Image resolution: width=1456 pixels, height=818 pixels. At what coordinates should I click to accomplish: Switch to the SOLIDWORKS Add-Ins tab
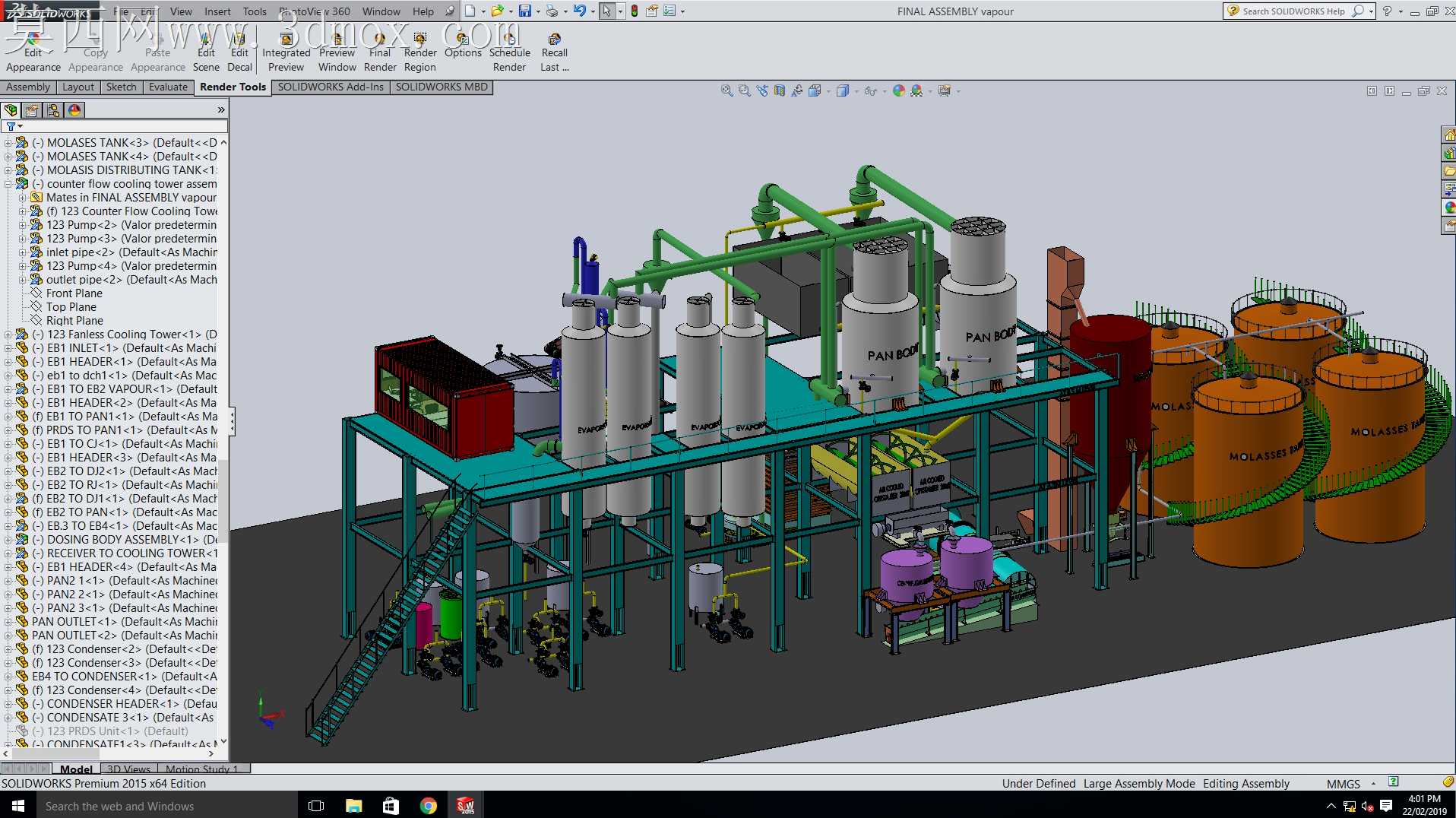pyautogui.click(x=331, y=87)
